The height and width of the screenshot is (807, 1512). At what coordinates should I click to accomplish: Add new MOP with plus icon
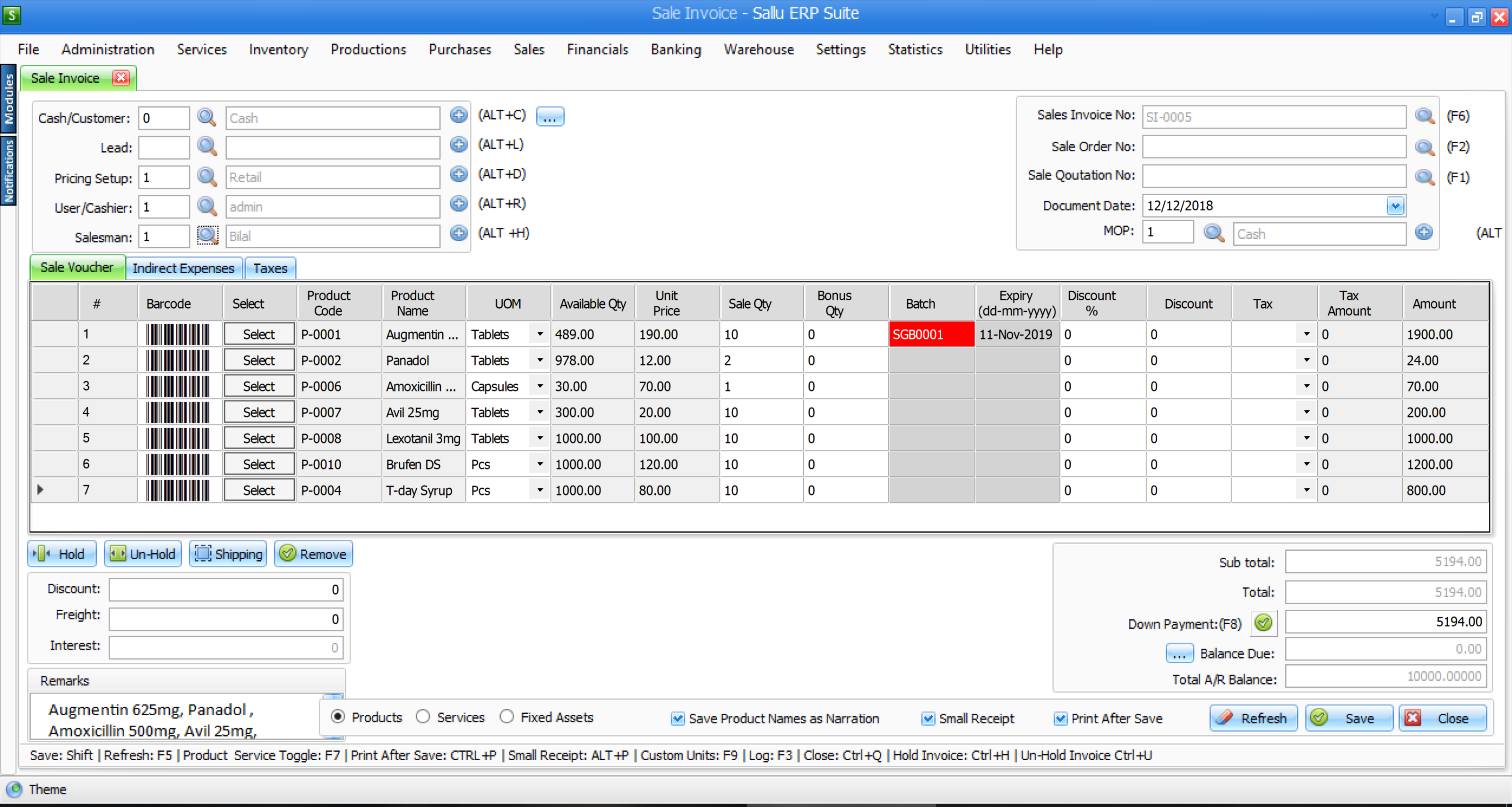pos(1423,232)
